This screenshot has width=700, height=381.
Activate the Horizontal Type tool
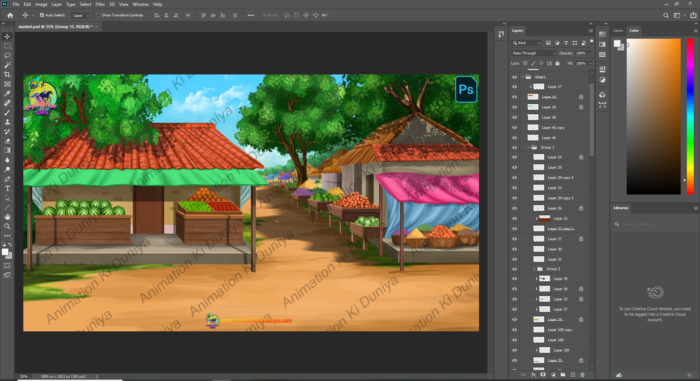(x=8, y=188)
